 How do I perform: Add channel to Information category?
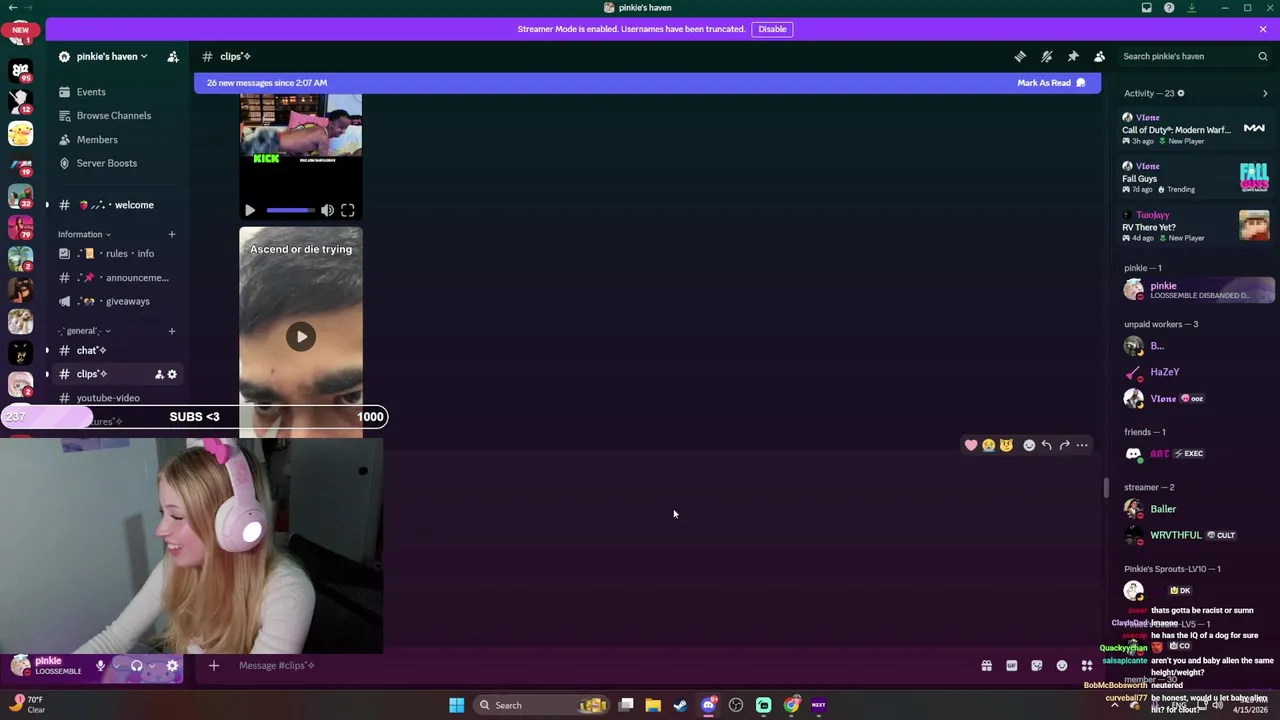(x=172, y=235)
